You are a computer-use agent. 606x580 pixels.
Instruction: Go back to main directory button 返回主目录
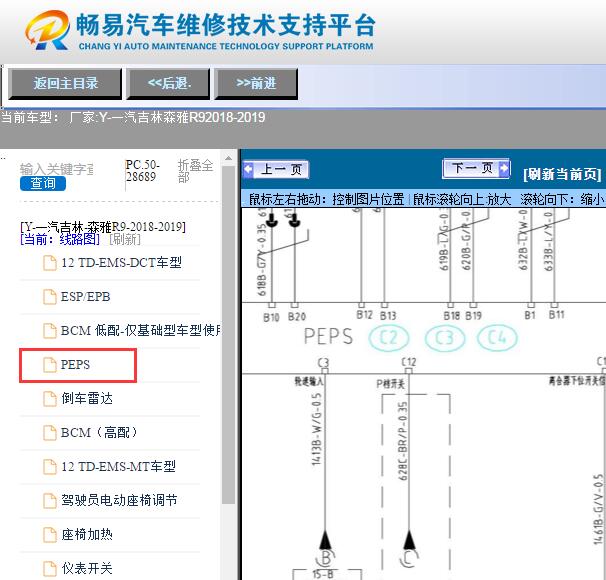tap(65, 83)
